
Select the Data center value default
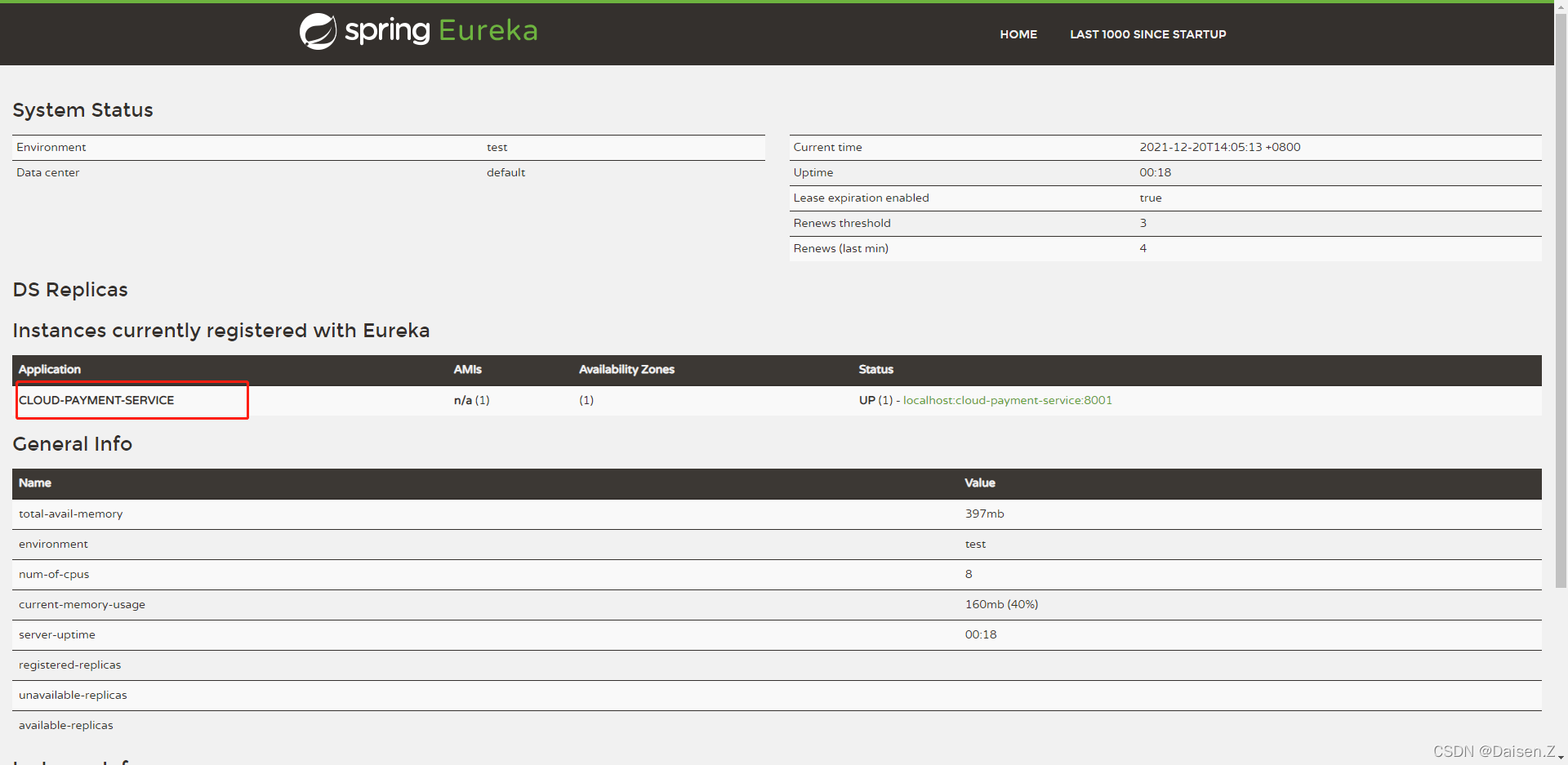506,172
